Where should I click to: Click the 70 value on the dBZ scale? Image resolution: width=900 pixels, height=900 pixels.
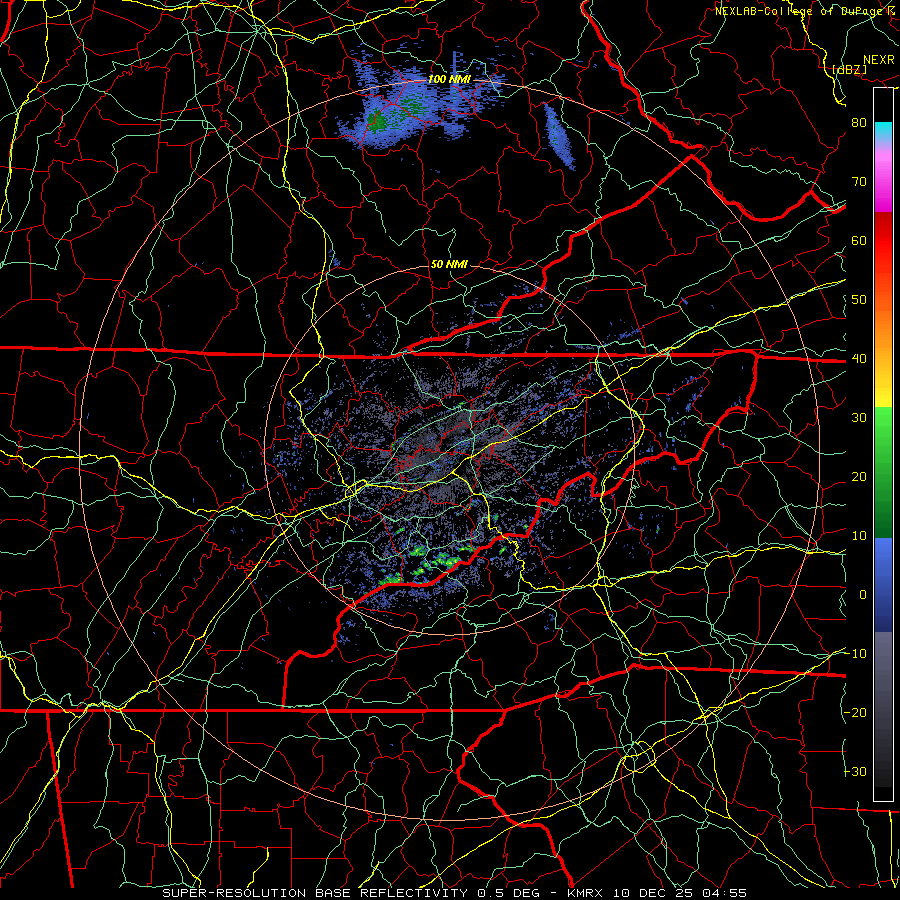(x=859, y=181)
